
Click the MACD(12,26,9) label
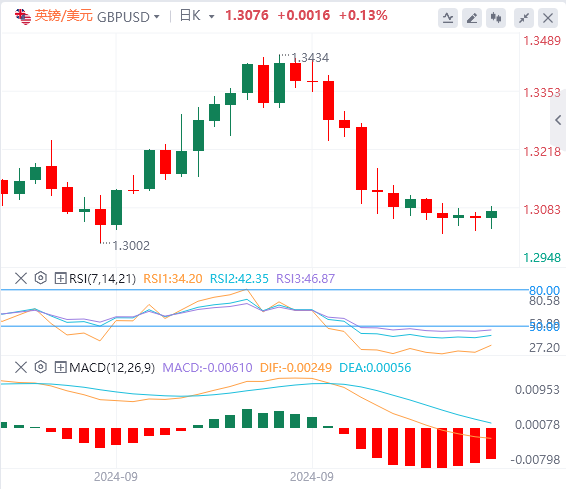point(112,368)
